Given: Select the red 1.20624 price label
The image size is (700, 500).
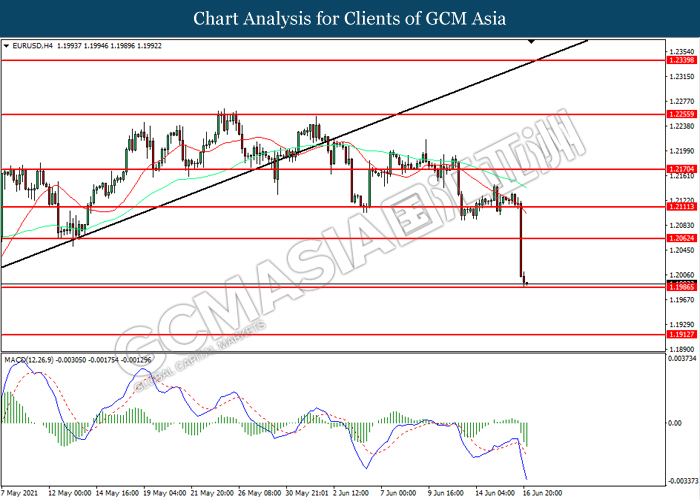Looking at the screenshot, I should [x=681, y=238].
